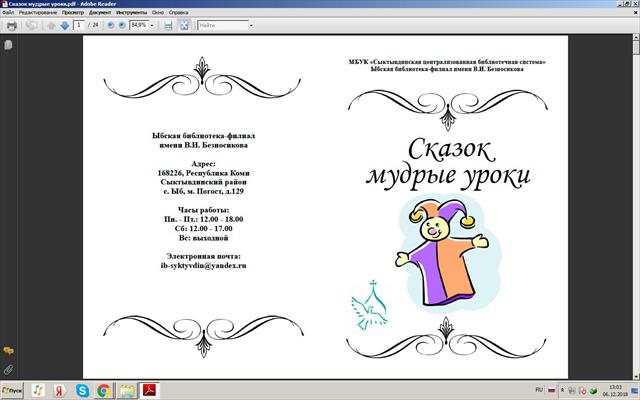Screen dimensions: 640x400
Task: Click the page number input field
Action: (x=79, y=25)
